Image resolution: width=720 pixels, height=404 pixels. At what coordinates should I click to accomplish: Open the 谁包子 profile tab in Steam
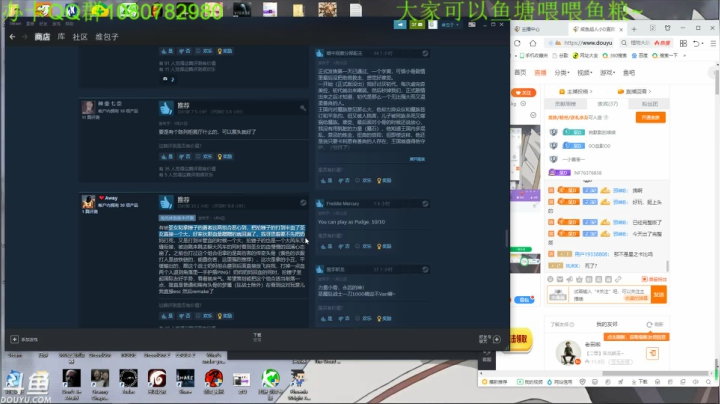coord(107,37)
